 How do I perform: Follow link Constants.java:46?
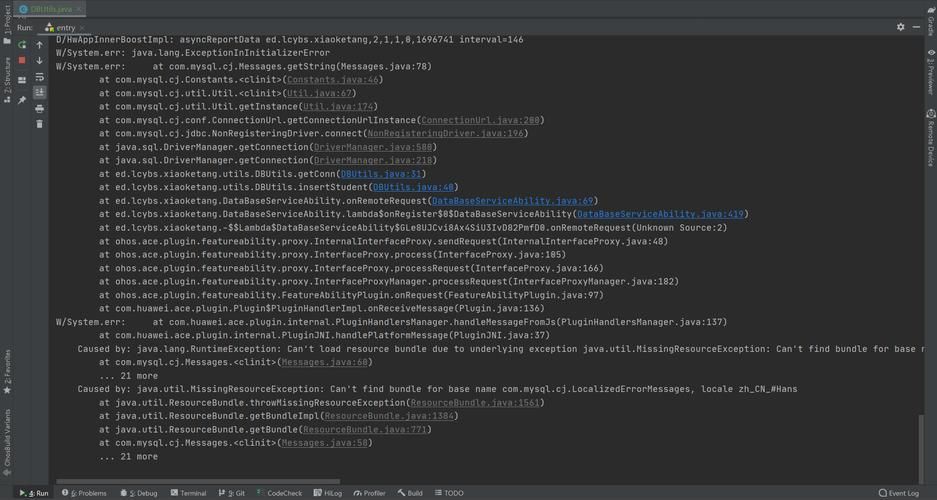332,79
